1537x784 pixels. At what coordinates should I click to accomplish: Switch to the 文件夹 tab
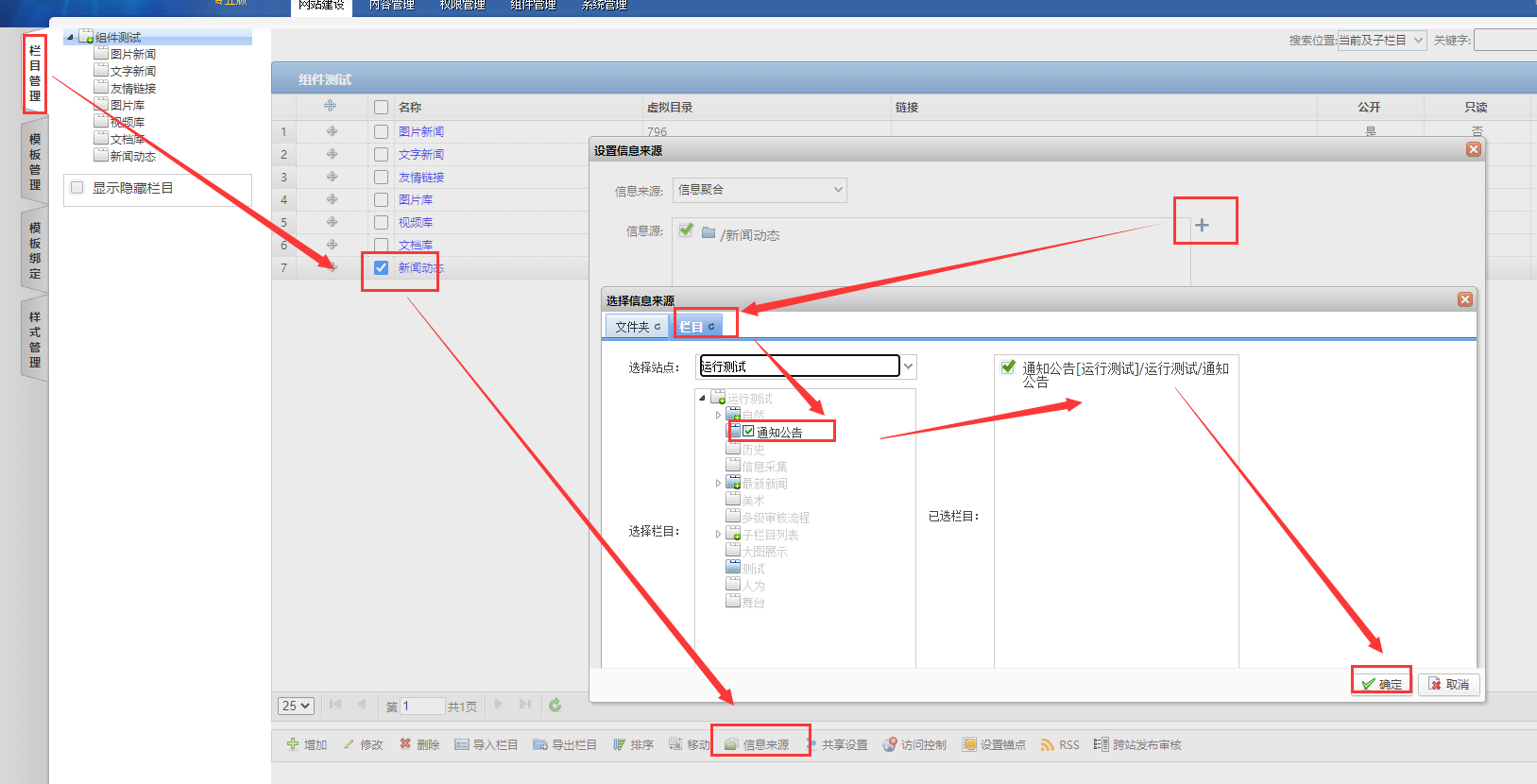(x=638, y=327)
